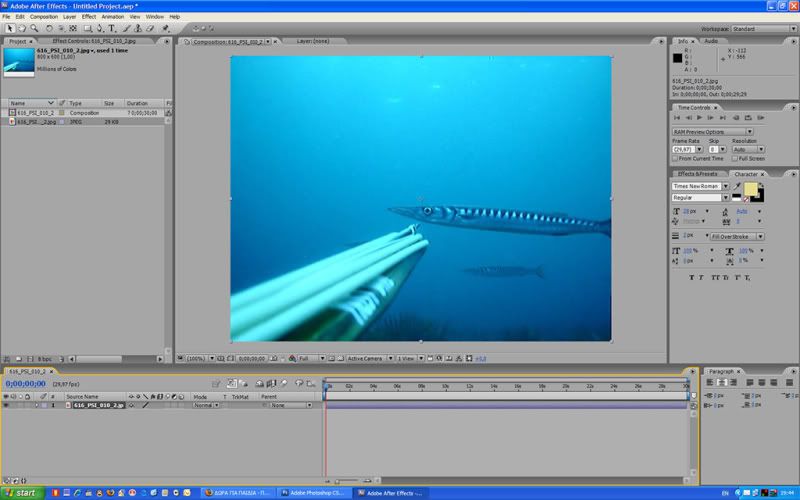Select the Brush tool

tap(127, 29)
